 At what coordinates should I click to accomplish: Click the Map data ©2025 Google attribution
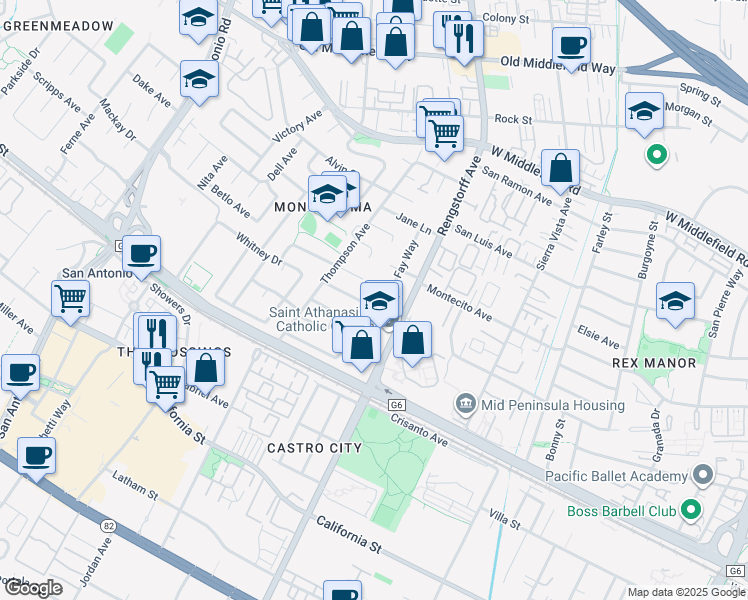click(x=686, y=592)
